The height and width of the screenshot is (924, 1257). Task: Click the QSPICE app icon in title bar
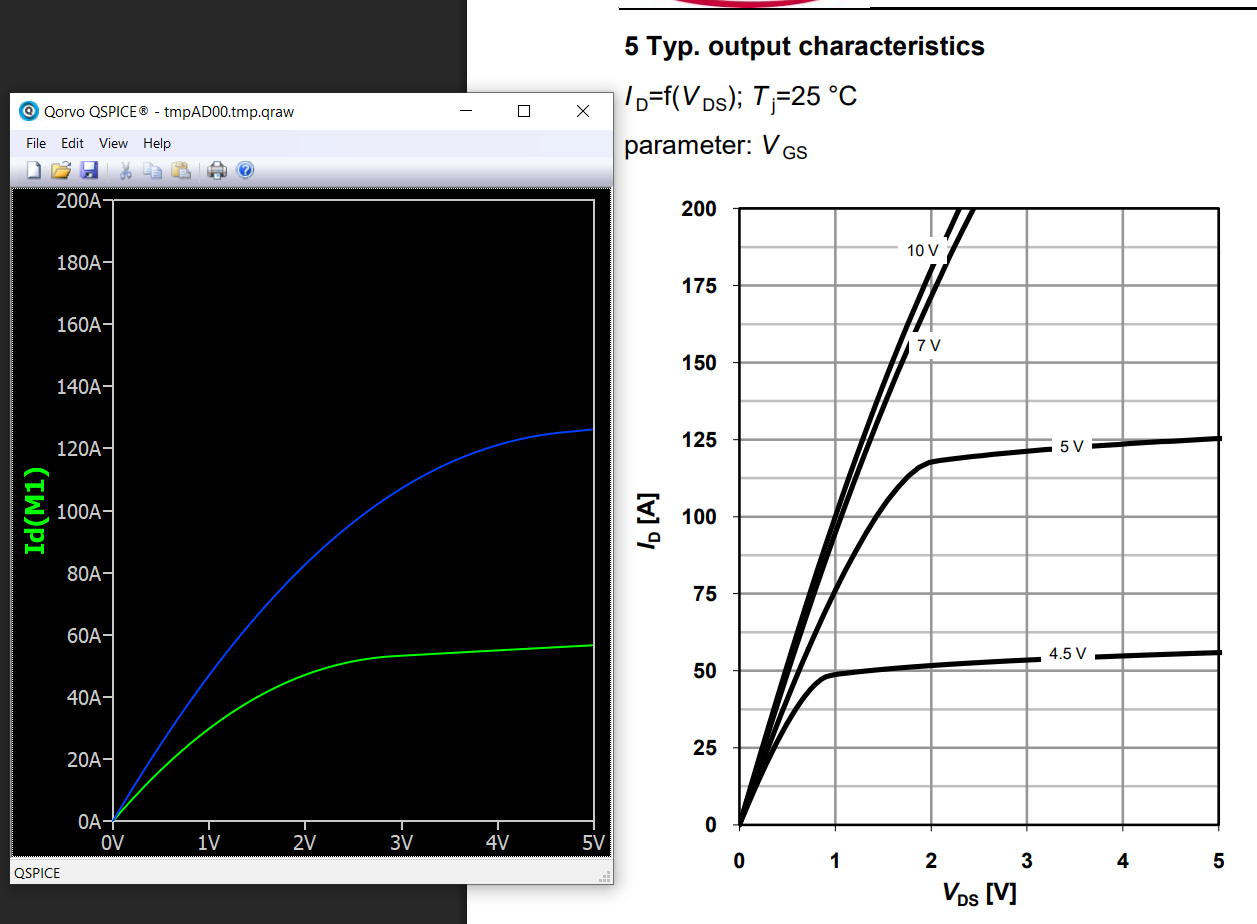[29, 112]
